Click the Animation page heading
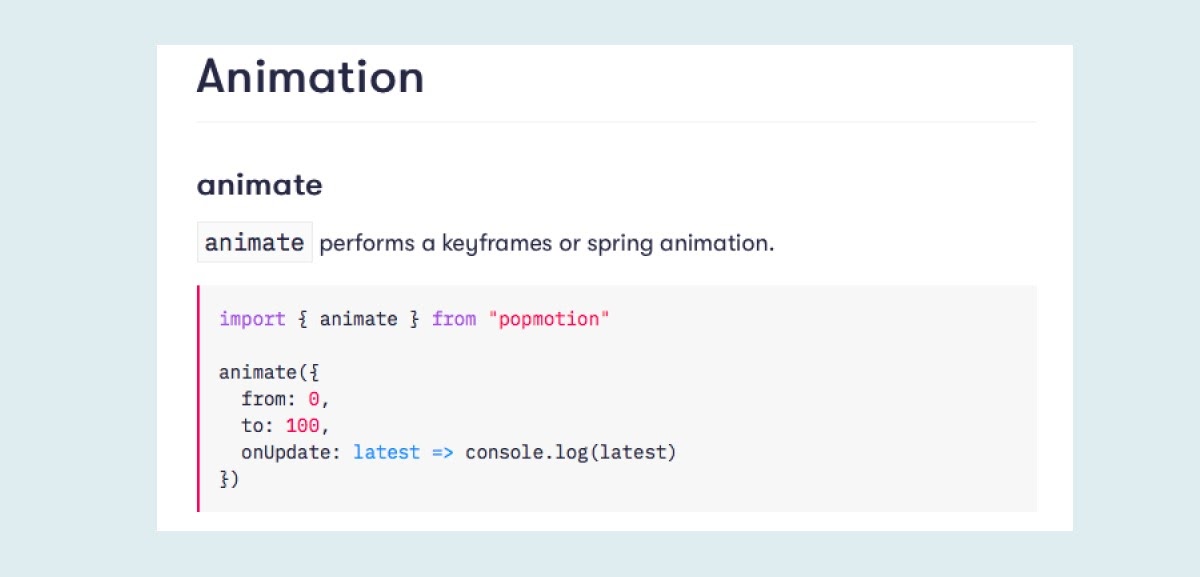The image size is (1200, 577). [310, 77]
